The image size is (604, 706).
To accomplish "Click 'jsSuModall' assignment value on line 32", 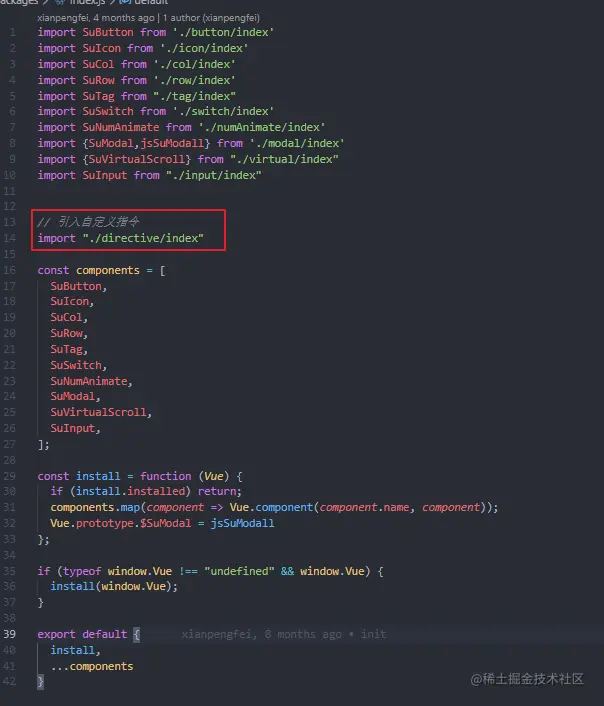I will coord(242,523).
